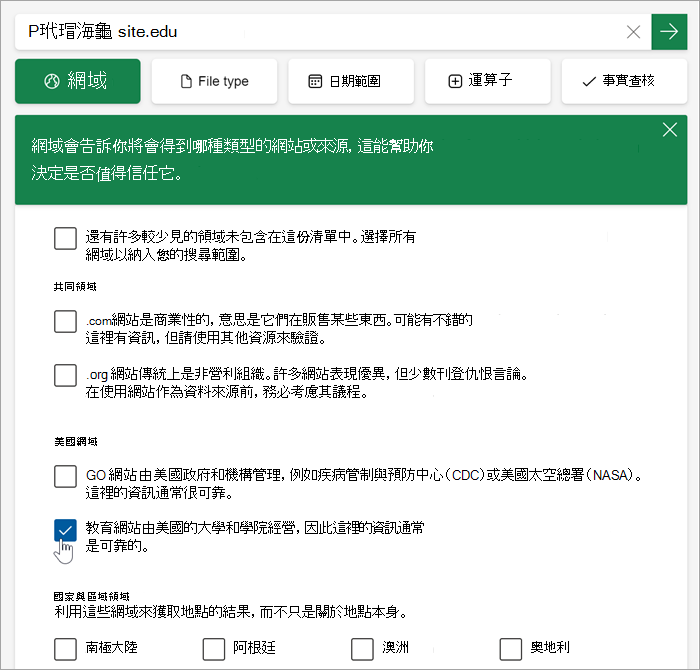This screenshot has width=700, height=670.
Task: Open the 運算子 operators tab
Action: click(488, 81)
